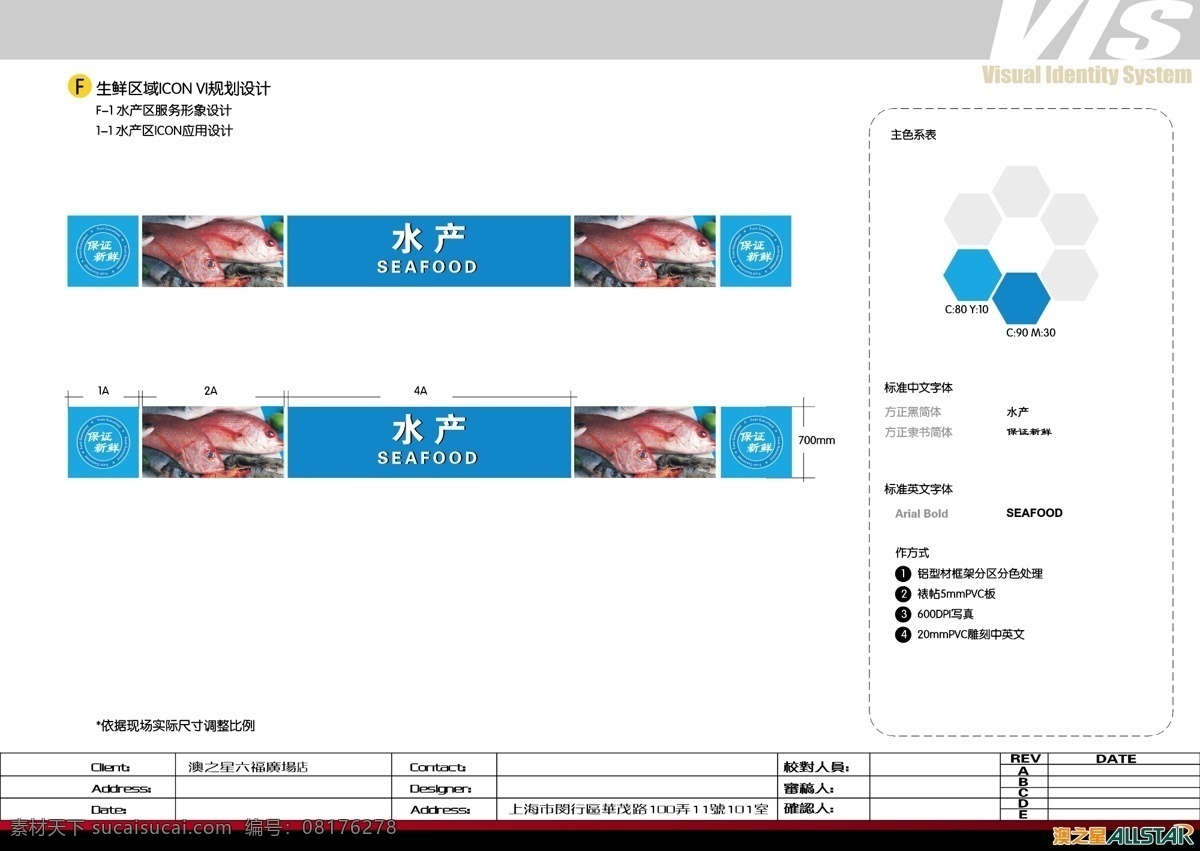Click the REV column header
This screenshot has height=851, width=1200.
(x=1025, y=759)
